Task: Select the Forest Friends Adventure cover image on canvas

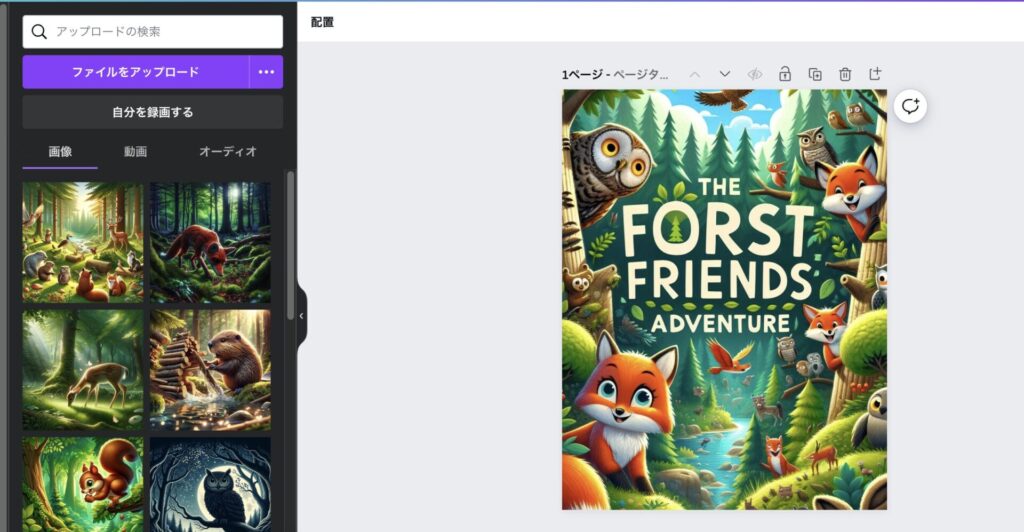Action: click(x=724, y=300)
